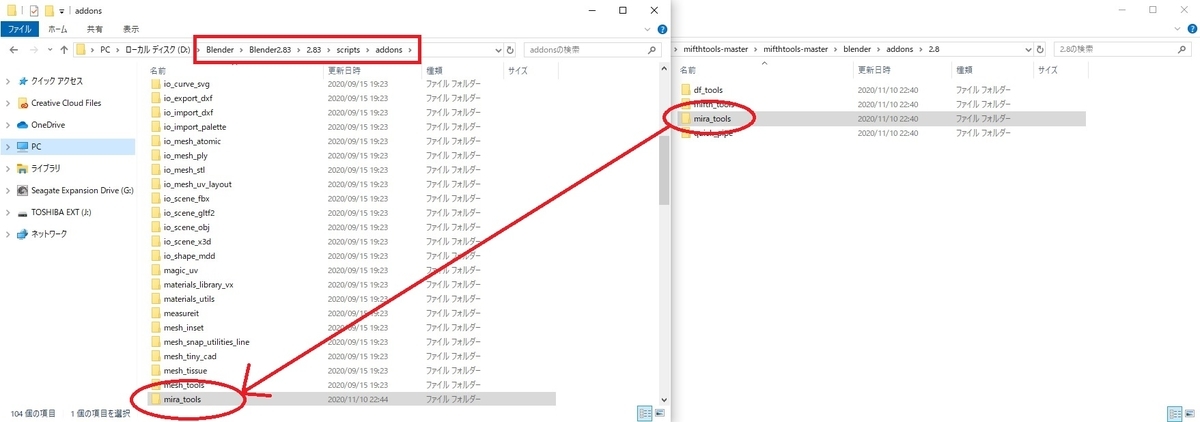Viewport: 1200px width, 422px height.
Task: Sort by 名前 column in addons window
Action: point(158,71)
